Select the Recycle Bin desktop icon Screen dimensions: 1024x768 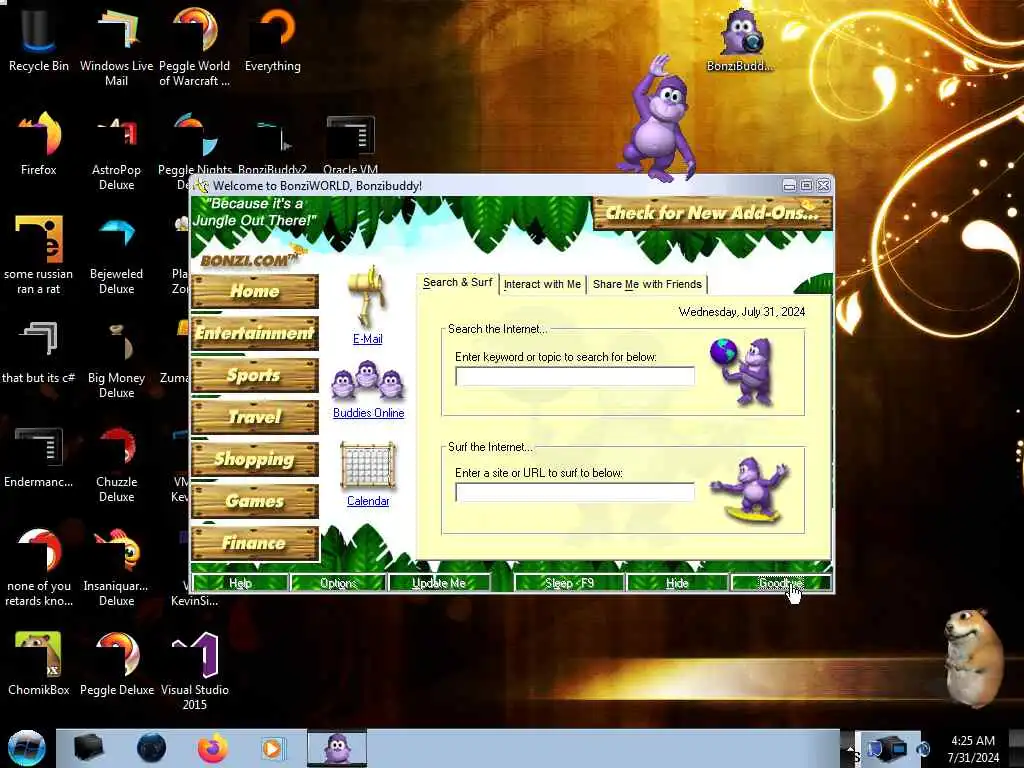coord(39,39)
